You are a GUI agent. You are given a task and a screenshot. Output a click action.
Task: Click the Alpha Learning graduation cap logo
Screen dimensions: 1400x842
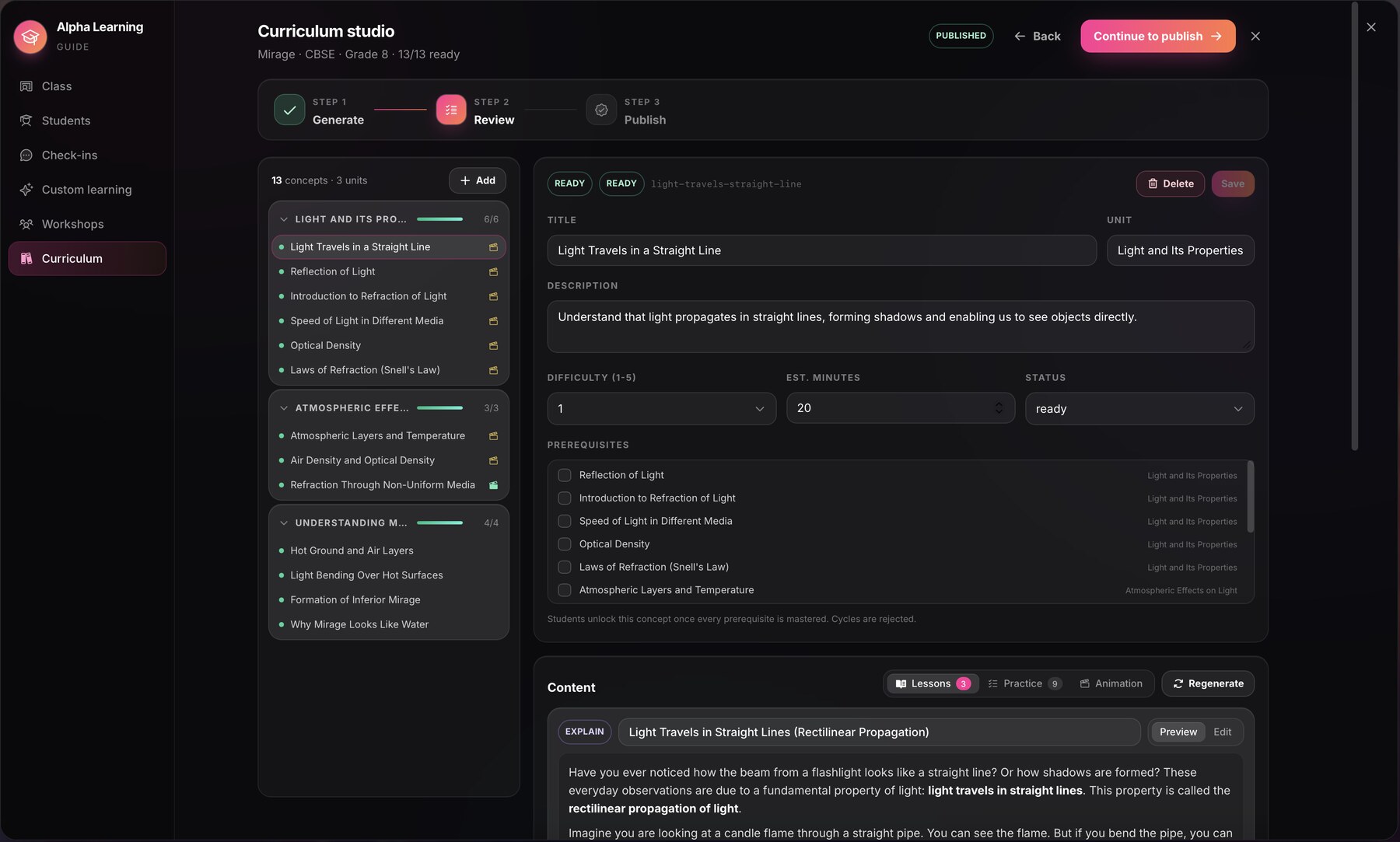click(30, 37)
